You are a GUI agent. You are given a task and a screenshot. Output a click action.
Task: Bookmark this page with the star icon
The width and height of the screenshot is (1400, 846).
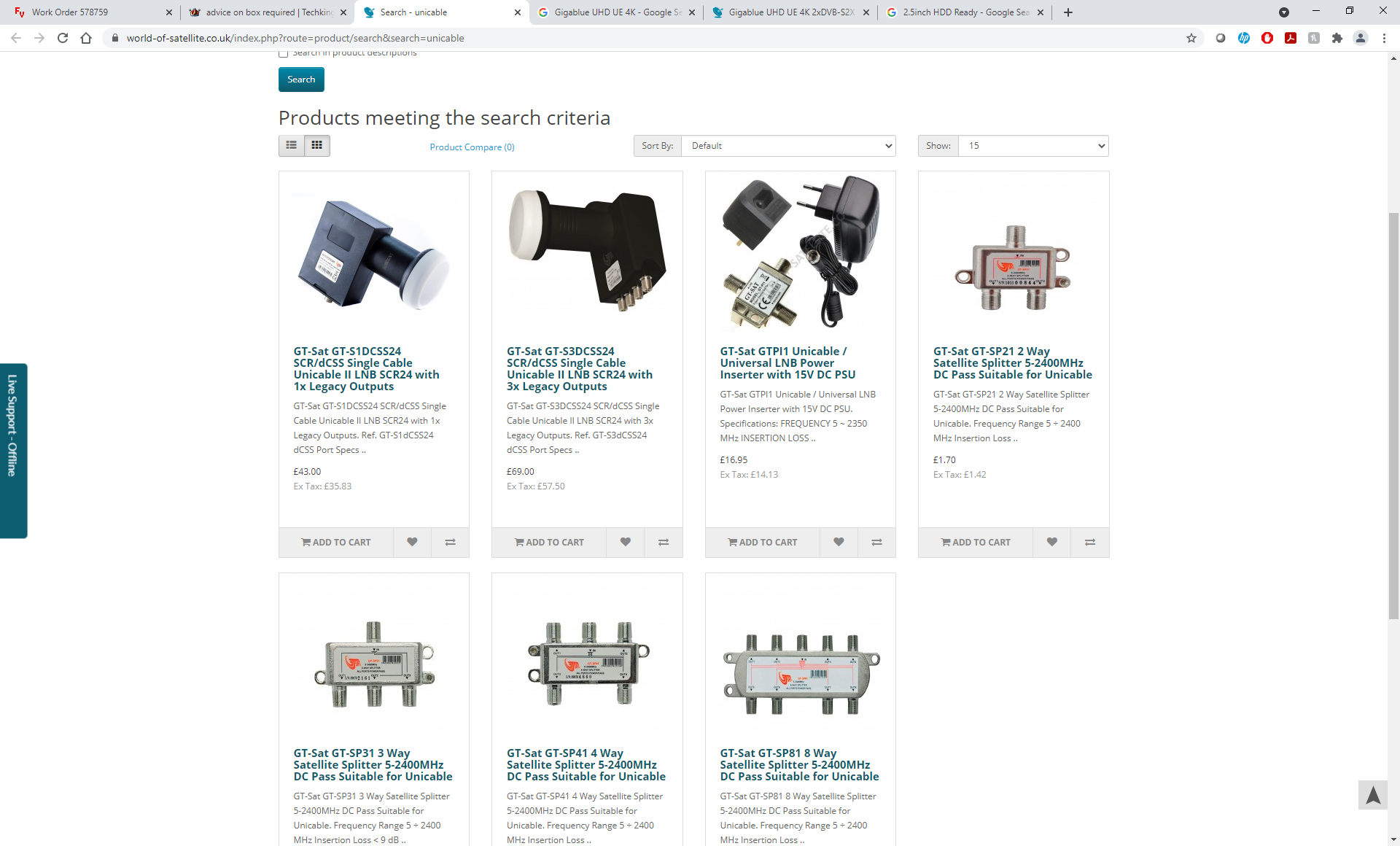pos(1191,38)
